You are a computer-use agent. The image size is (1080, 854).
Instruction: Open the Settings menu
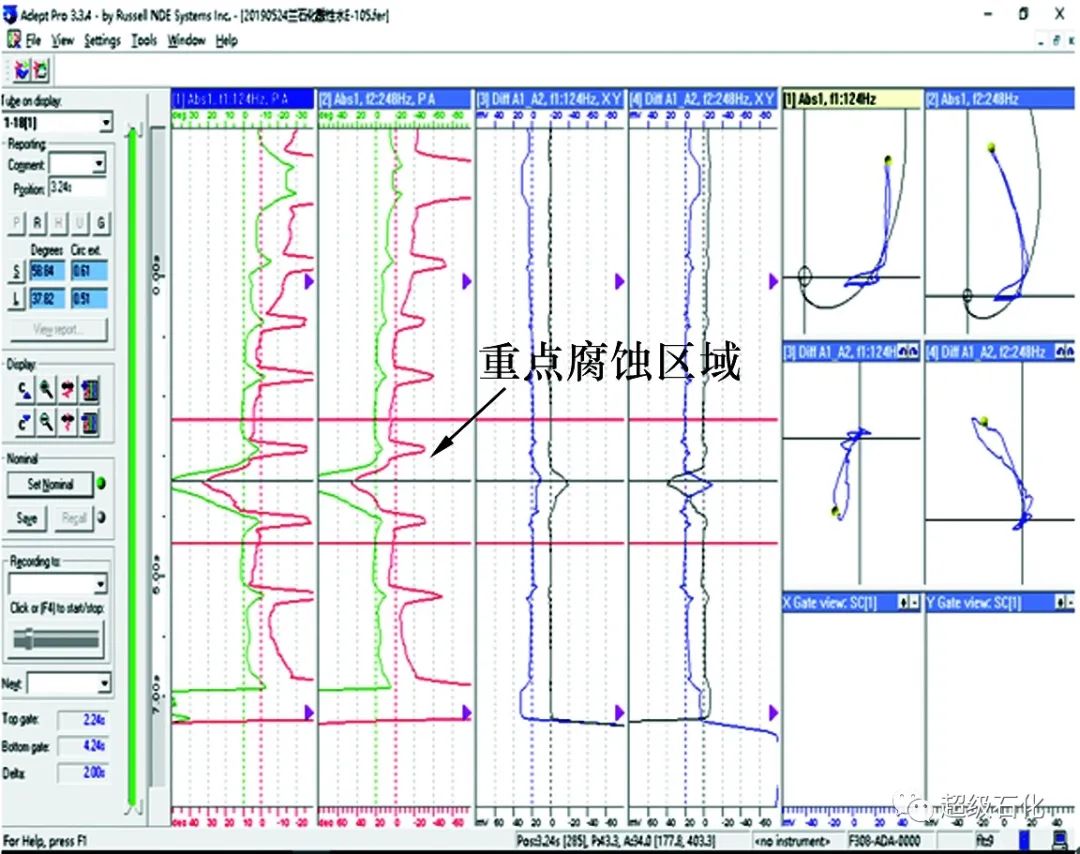click(102, 40)
